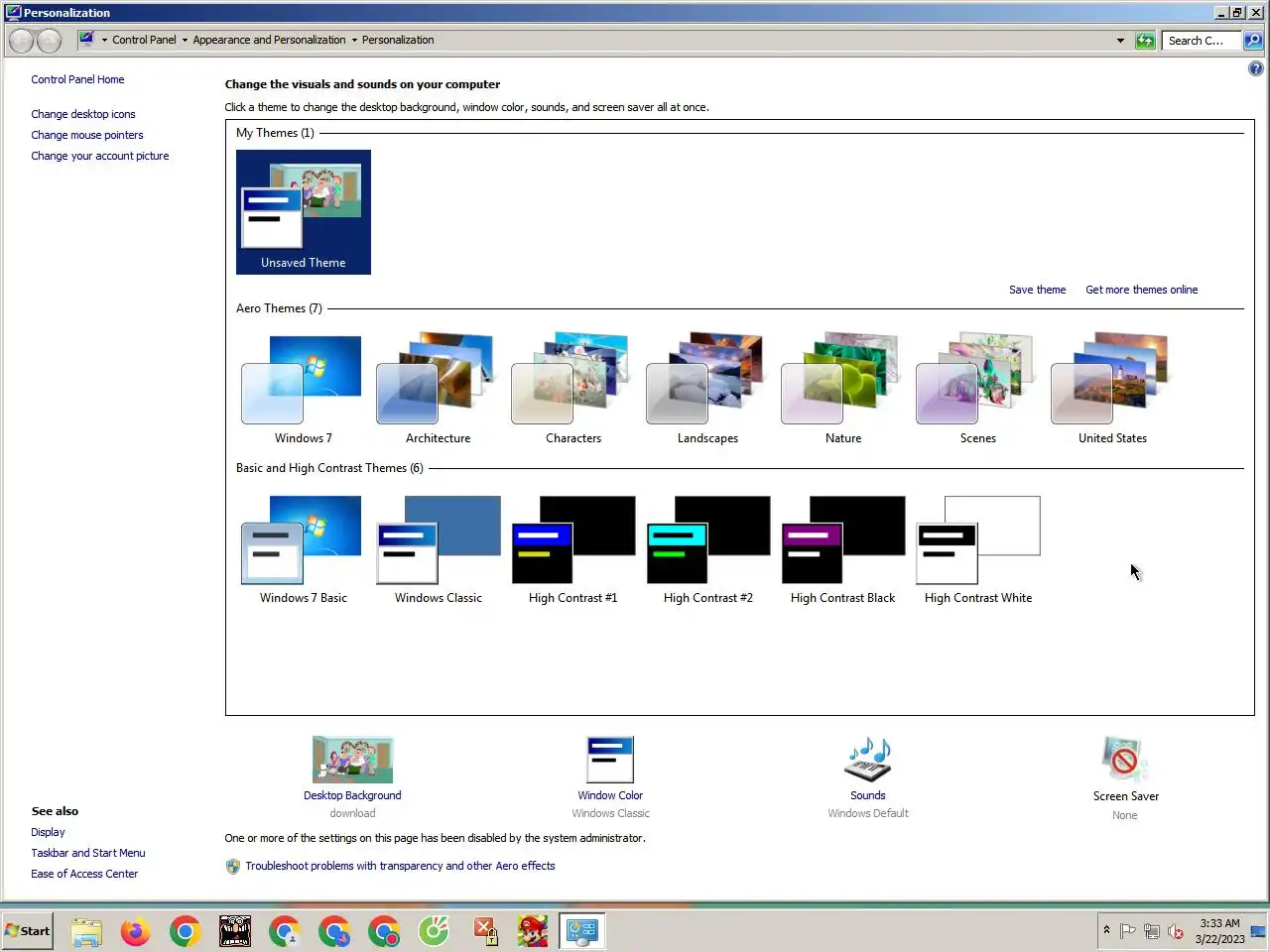Screen dimensions: 1270x952
Task: Expand arrow after Appearance and Personalization breadcrumb
Action: [354, 41]
